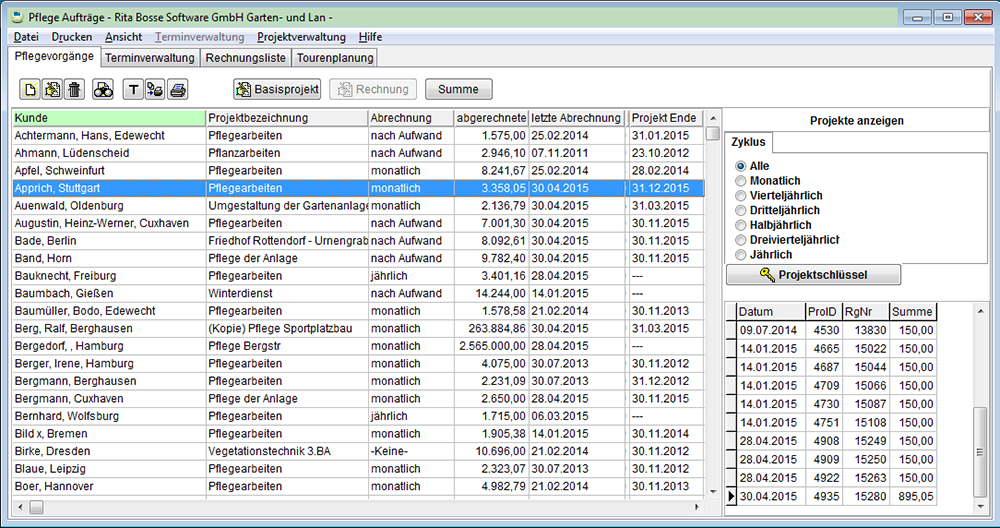Select the Bade, Berlin customer row
Viewport: 1000px width, 528px height.
point(107,241)
